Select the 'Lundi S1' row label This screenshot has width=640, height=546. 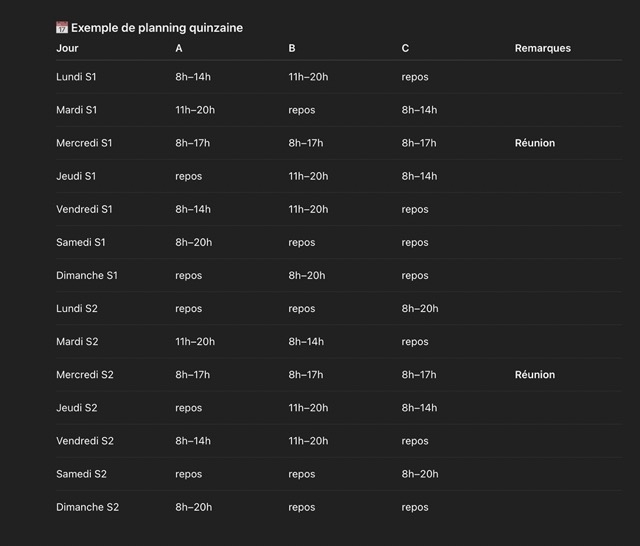[76, 77]
